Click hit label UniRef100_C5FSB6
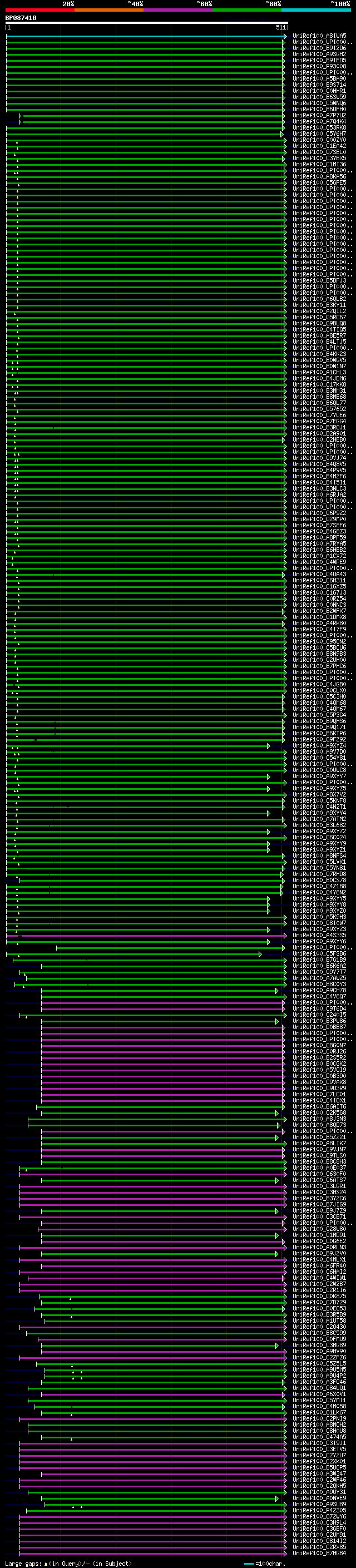This screenshot has width=356, height=1568. coord(319,954)
